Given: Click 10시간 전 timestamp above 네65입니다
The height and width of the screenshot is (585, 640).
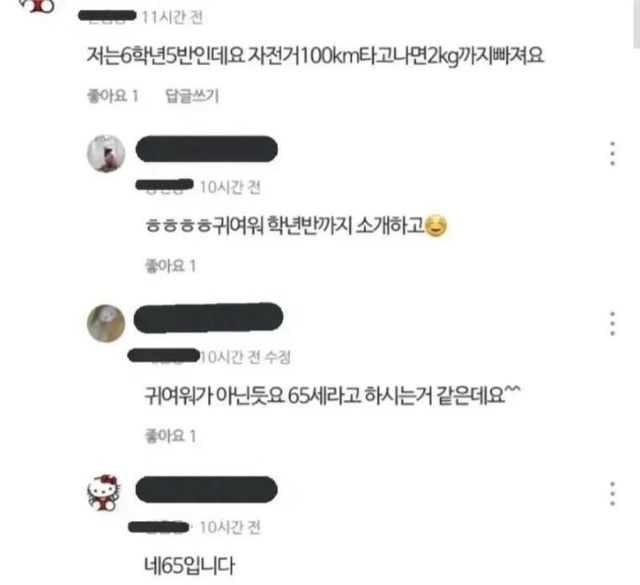Looking at the screenshot, I should (x=230, y=527).
